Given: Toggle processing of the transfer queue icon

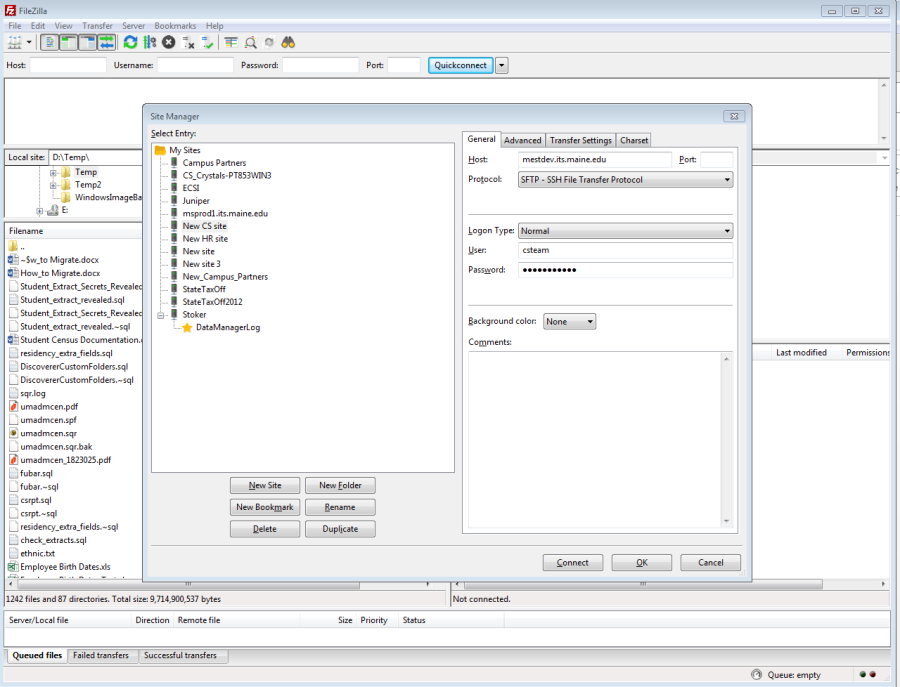Looking at the screenshot, I should pos(150,42).
